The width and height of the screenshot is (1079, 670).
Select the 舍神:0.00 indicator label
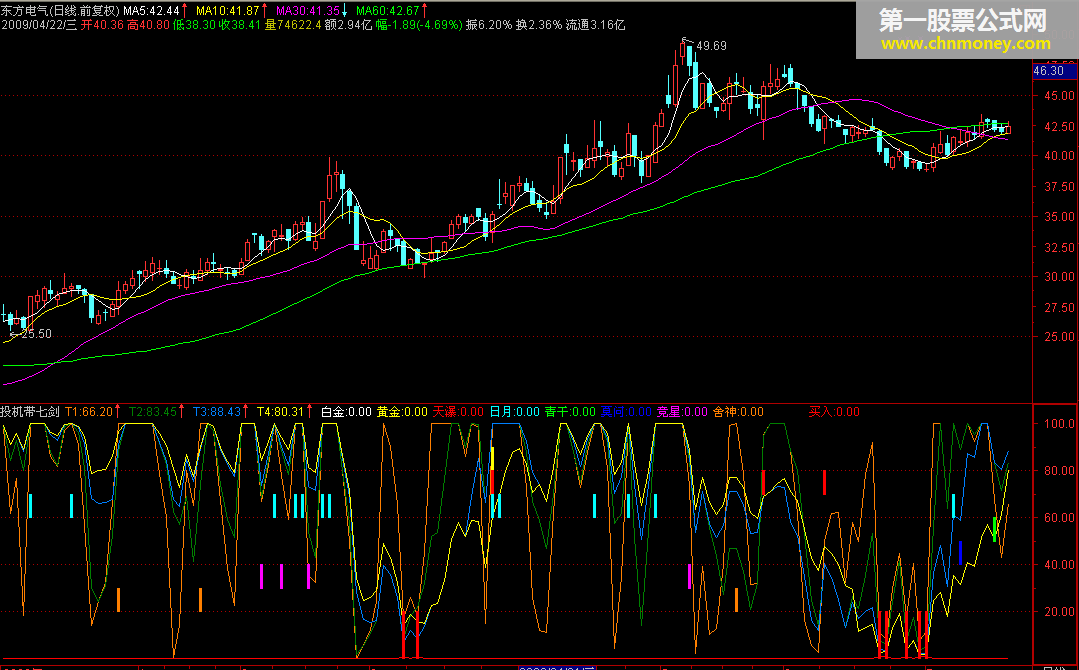[738, 412]
